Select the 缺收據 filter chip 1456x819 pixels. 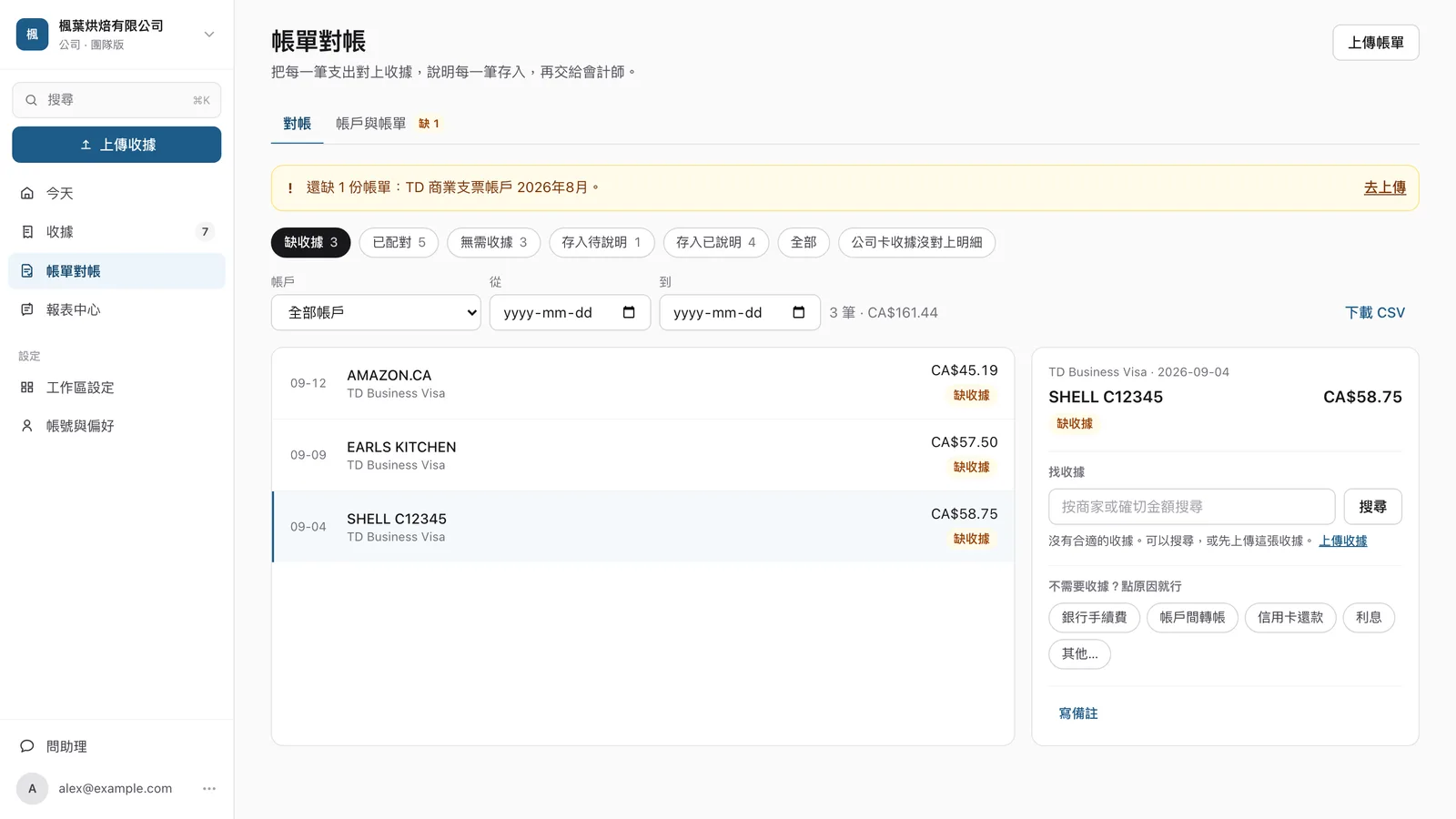(x=310, y=242)
